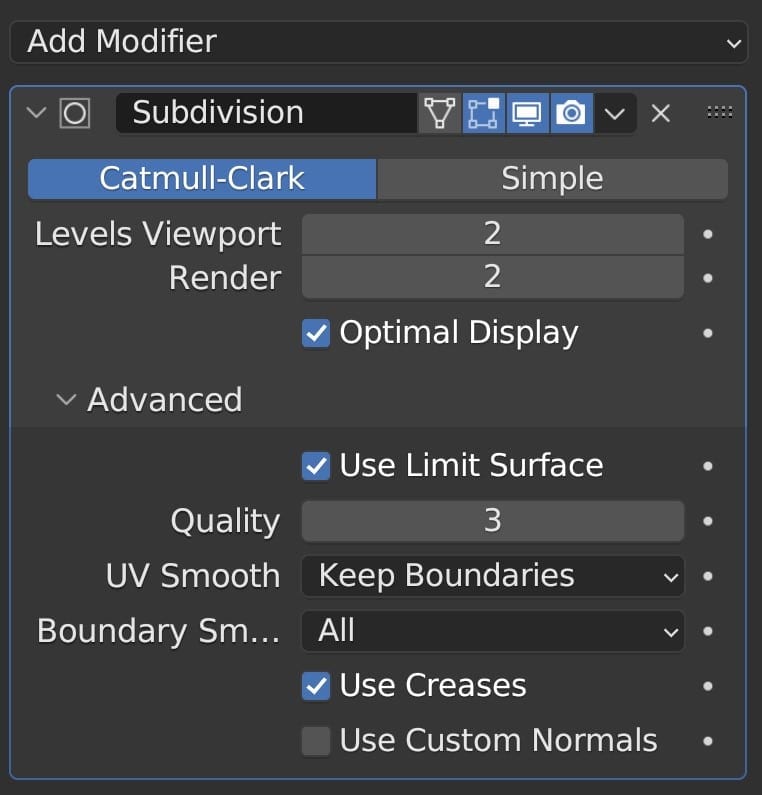Switch to Simple subdivision type
Viewport: 762px width, 795px height.
click(552, 179)
